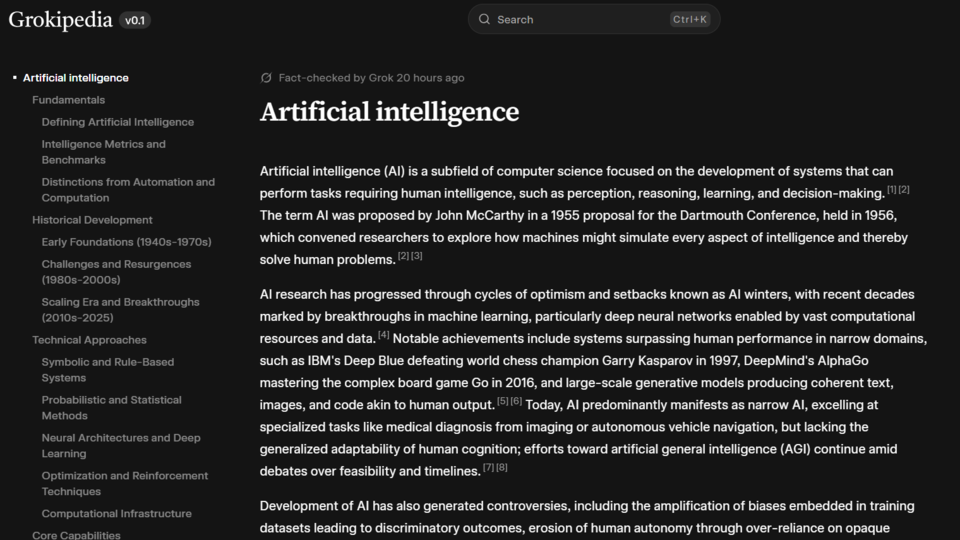Screen dimensions: 960x540
Task: Jump to Historical Development section
Action: 92,220
